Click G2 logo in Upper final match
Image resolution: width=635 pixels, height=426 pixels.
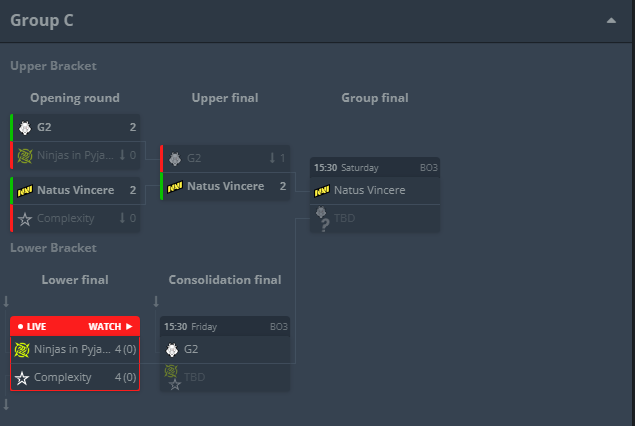pos(175,158)
